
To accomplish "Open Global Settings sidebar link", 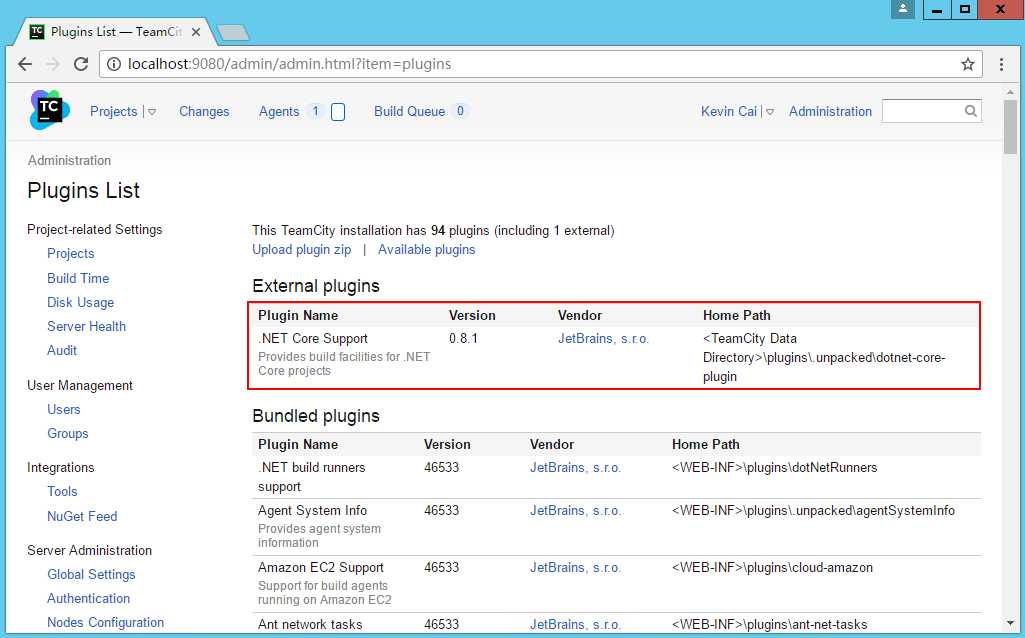I will [x=91, y=575].
